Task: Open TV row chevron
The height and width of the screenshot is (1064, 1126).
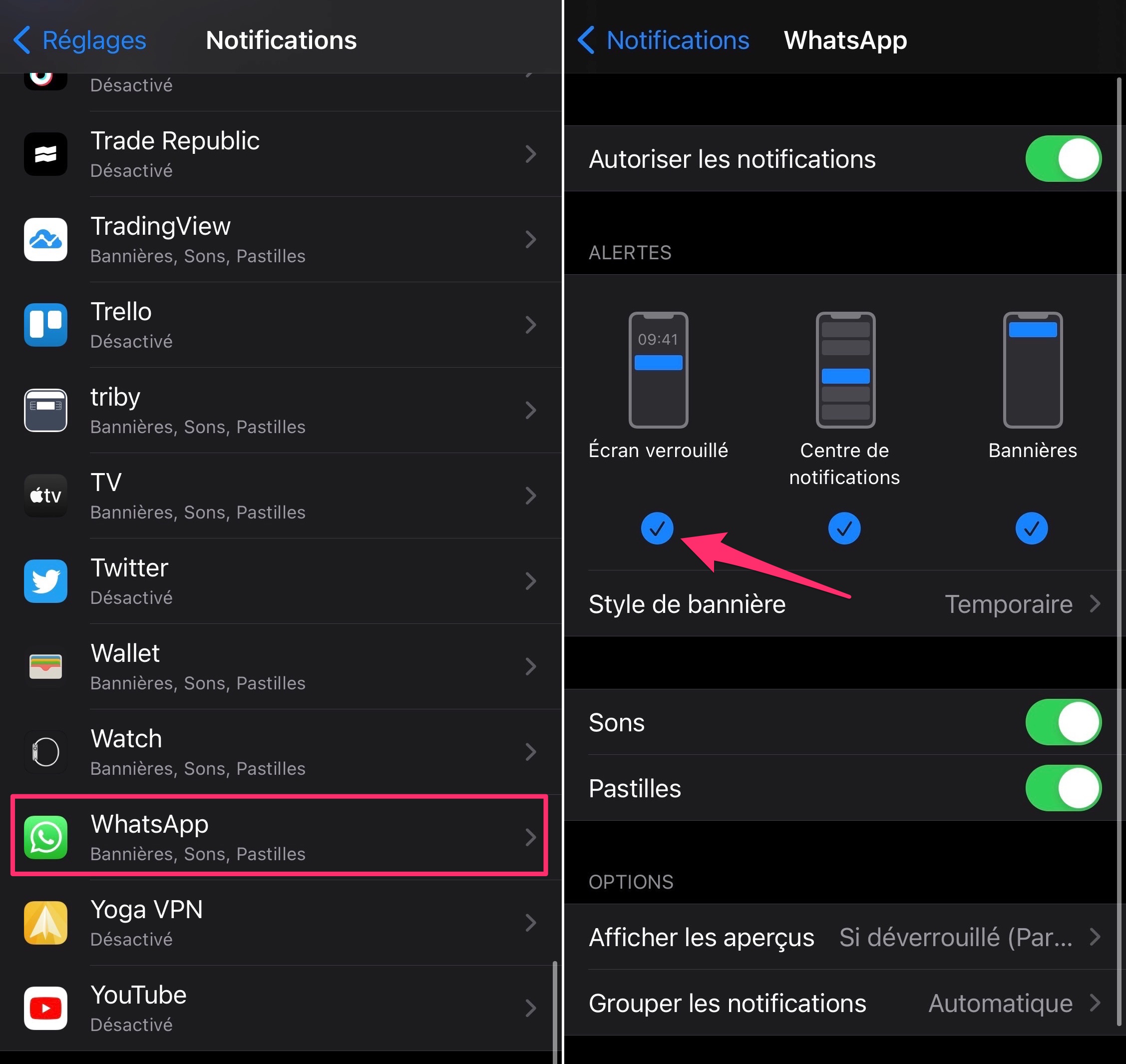Action: pyautogui.click(x=531, y=496)
